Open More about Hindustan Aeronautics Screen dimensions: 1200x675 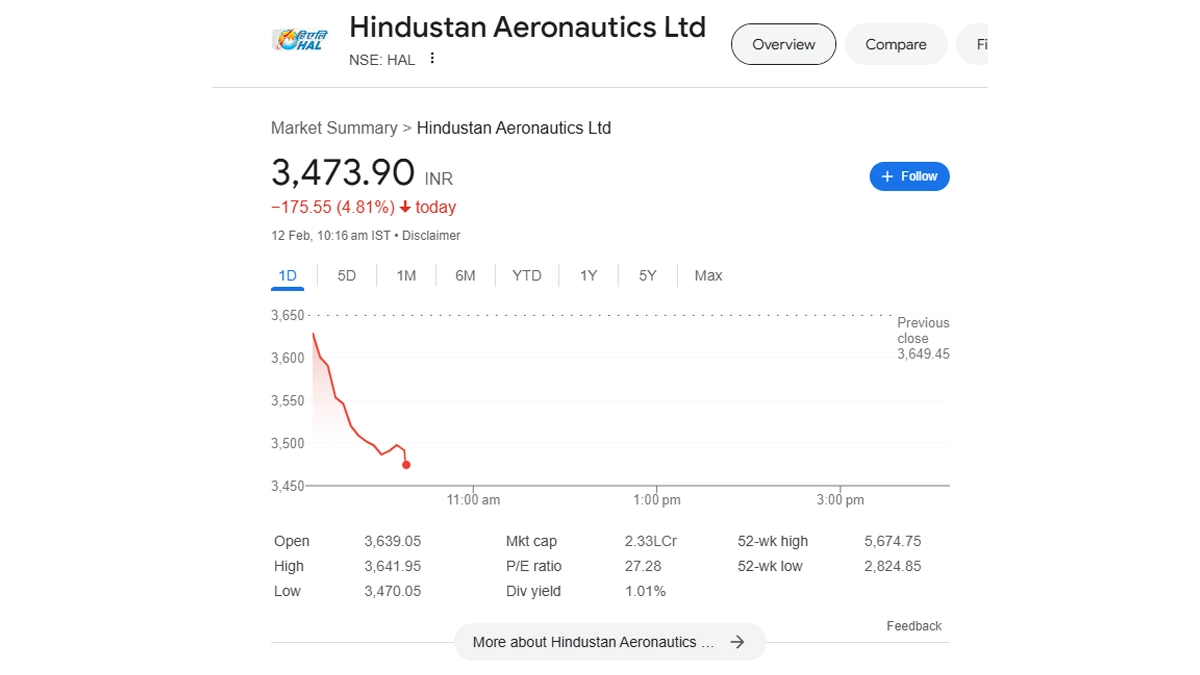[x=593, y=642]
